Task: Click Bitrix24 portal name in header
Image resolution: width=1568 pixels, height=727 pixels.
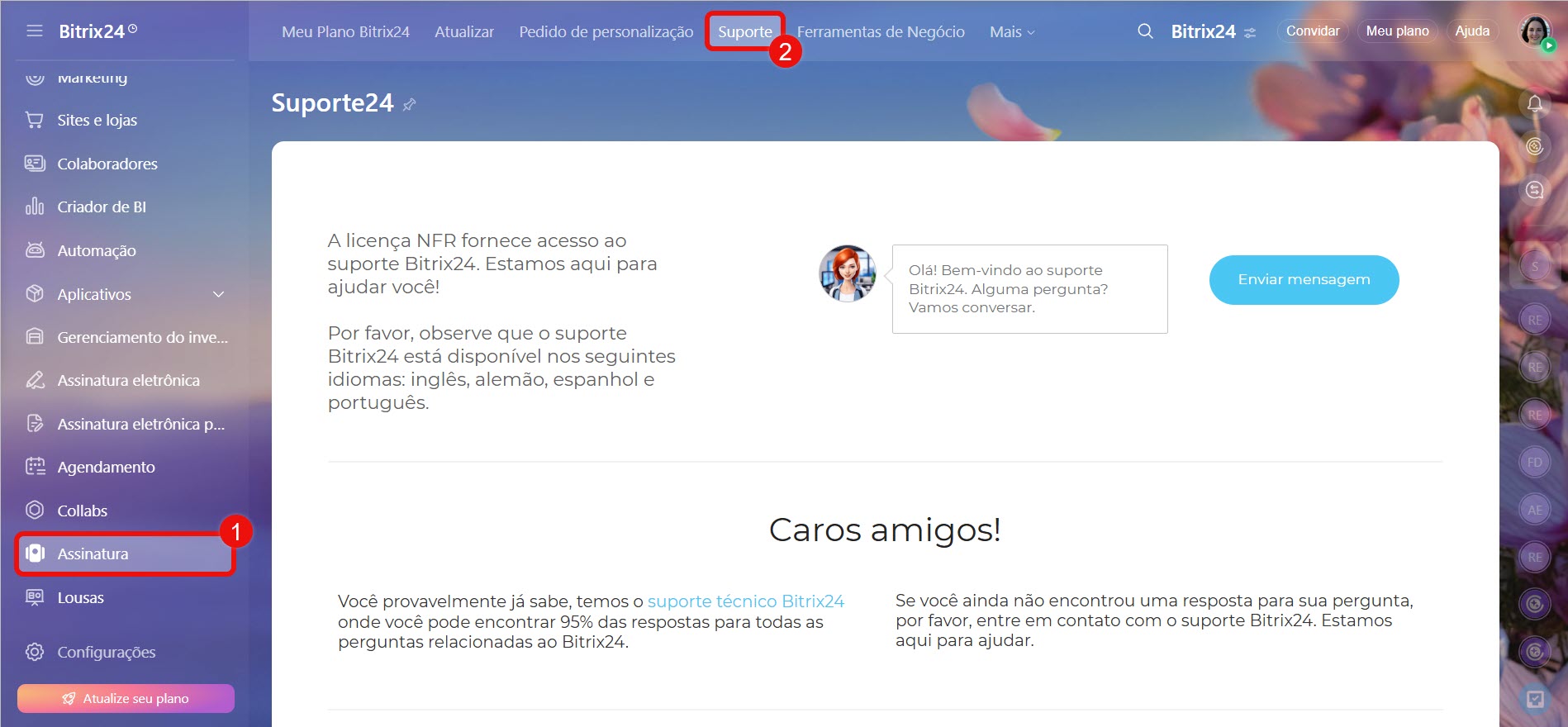Action: click(1203, 31)
